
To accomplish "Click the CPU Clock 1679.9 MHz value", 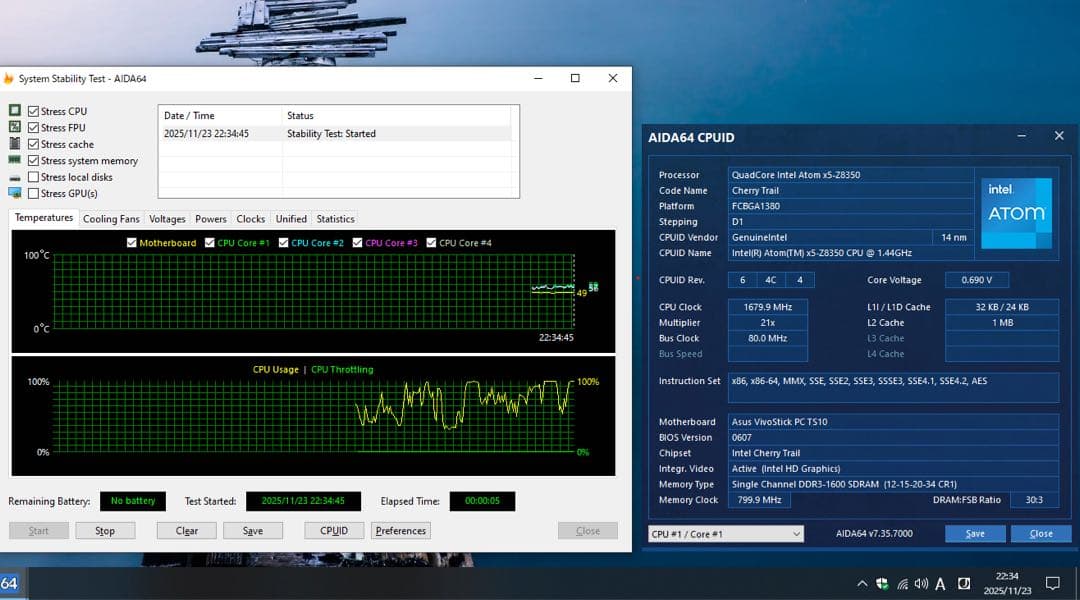I will [767, 307].
